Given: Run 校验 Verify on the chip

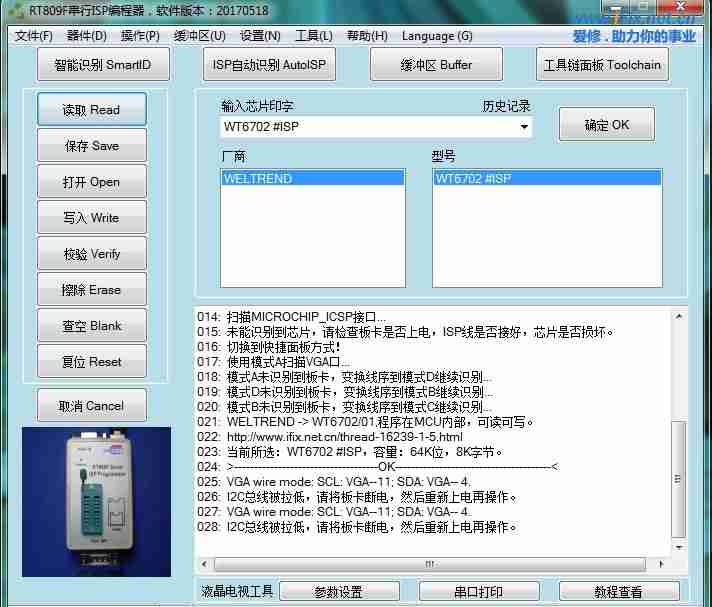Looking at the screenshot, I should tap(91, 254).
